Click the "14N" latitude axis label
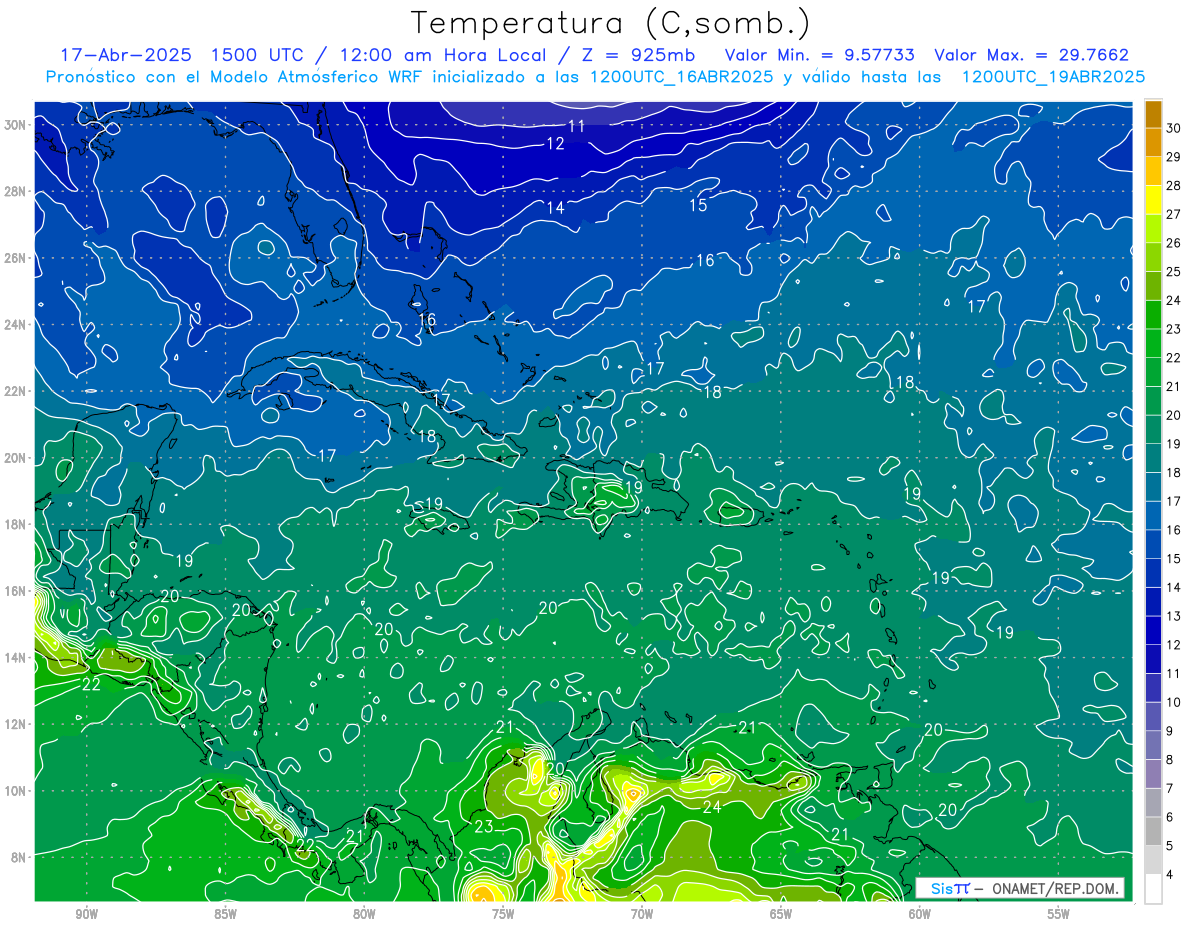1200x927 pixels. (15, 657)
